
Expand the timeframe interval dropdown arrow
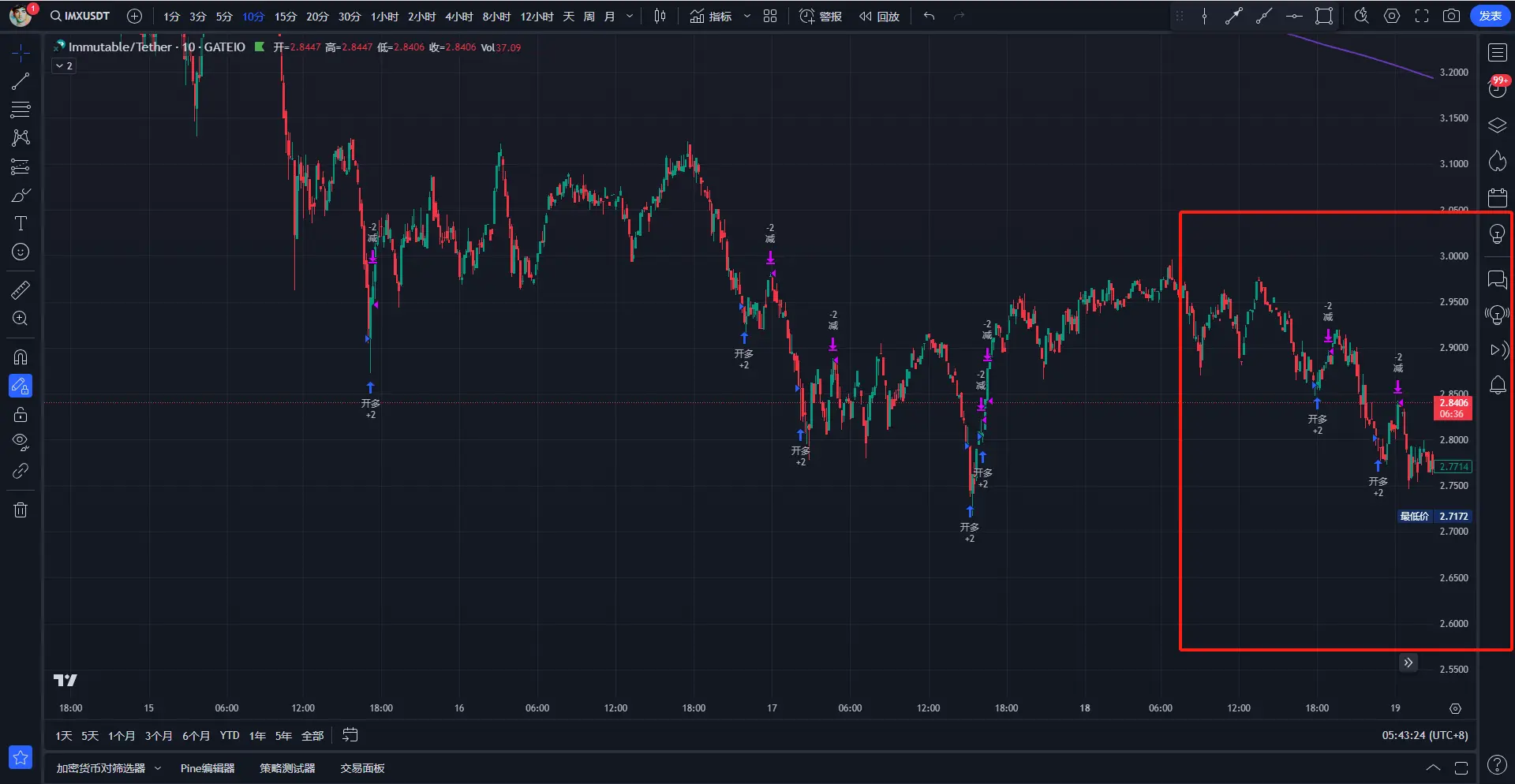pos(629,17)
